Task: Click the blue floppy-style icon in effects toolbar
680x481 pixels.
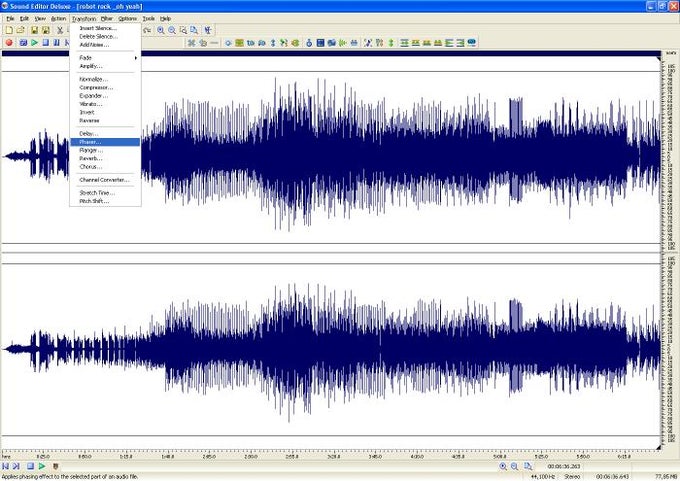Action: pos(320,43)
